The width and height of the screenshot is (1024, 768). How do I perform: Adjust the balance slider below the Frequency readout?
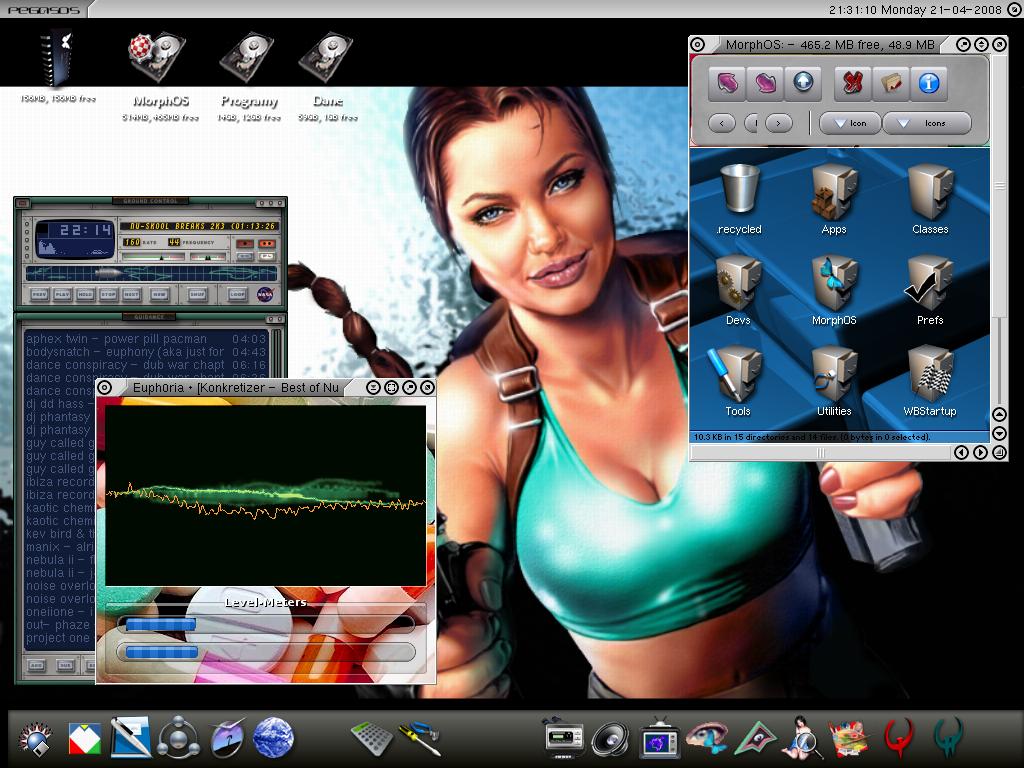coord(208,257)
